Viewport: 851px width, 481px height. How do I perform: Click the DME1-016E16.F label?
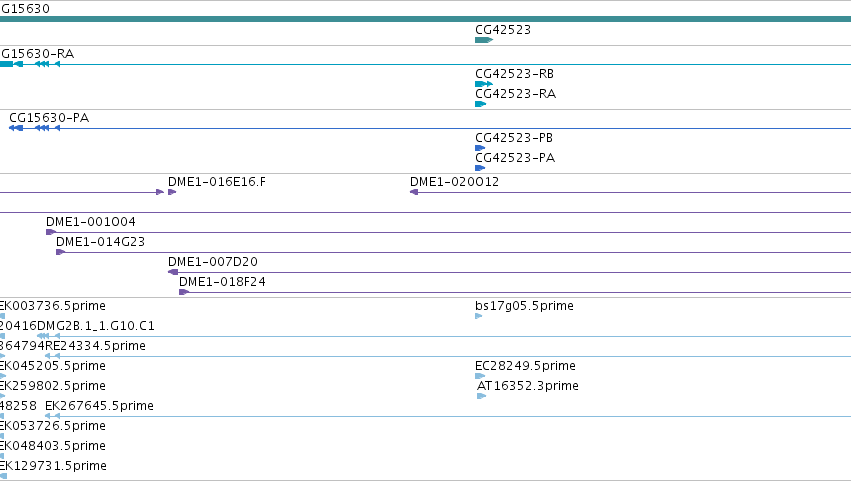pyautogui.click(x=217, y=182)
